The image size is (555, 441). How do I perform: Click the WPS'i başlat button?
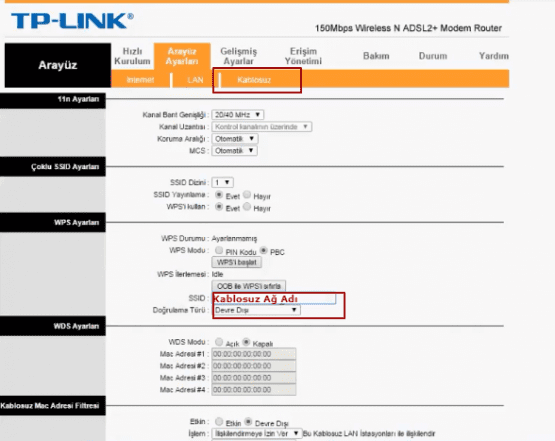coord(236,262)
